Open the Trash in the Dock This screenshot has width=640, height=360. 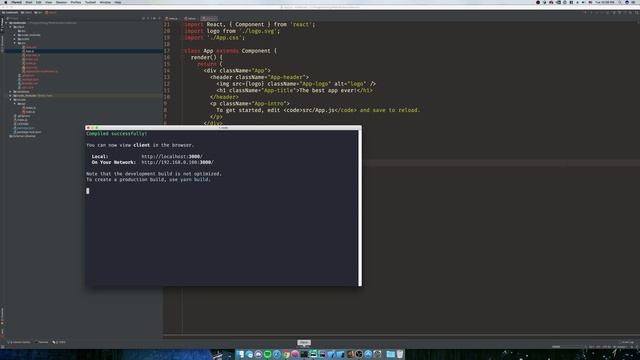400,354
